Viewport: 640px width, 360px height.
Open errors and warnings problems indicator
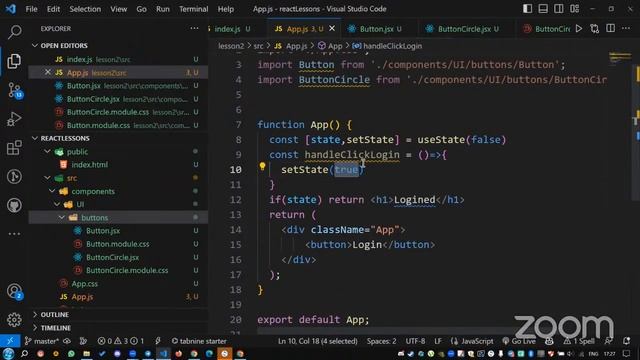click(x=121, y=341)
